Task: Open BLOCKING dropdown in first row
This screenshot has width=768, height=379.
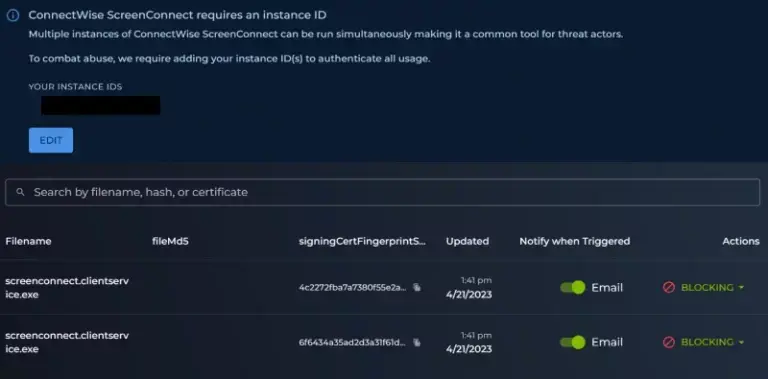Action: click(x=712, y=287)
